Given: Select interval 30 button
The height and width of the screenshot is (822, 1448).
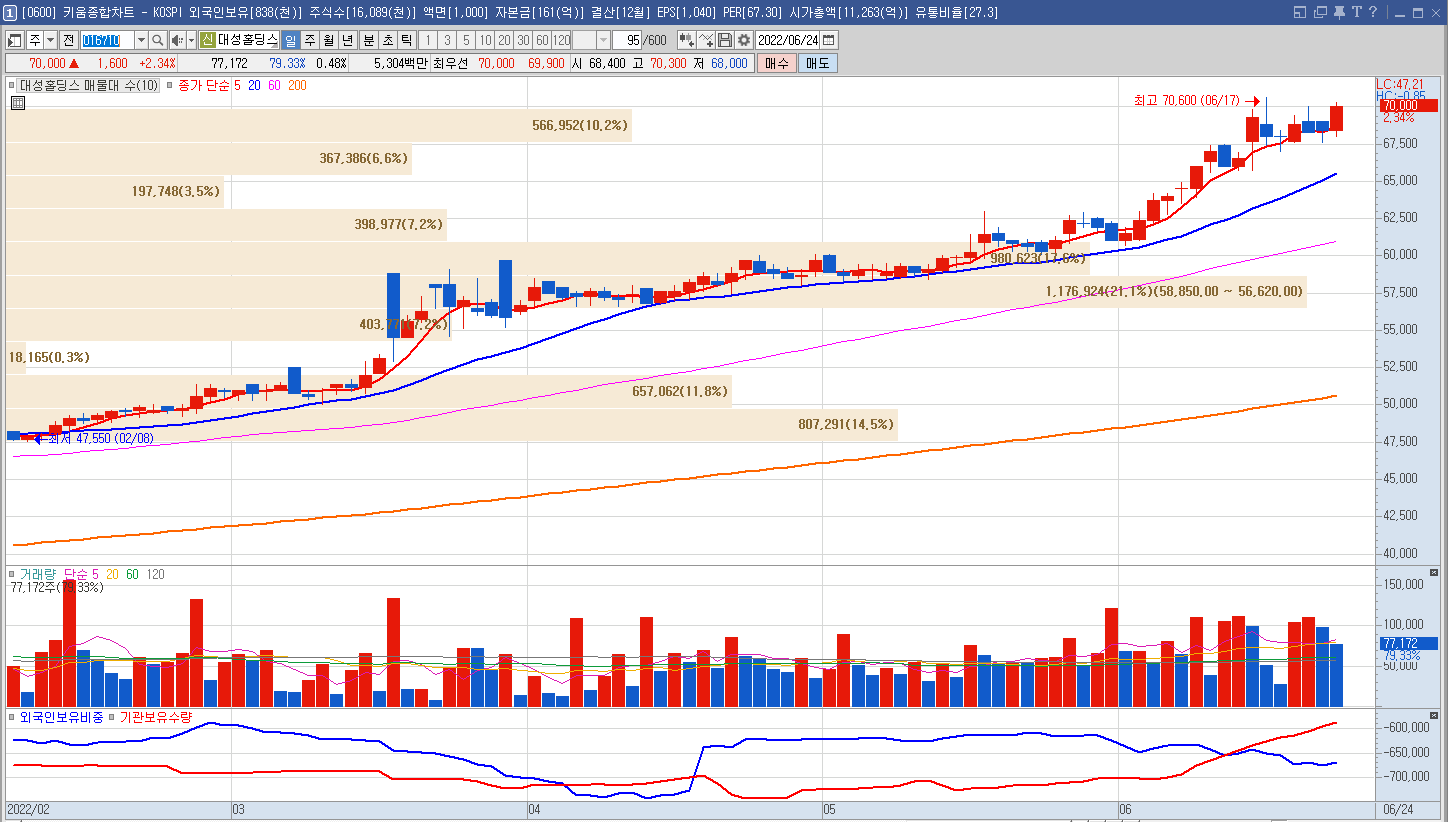Looking at the screenshot, I should point(523,40).
